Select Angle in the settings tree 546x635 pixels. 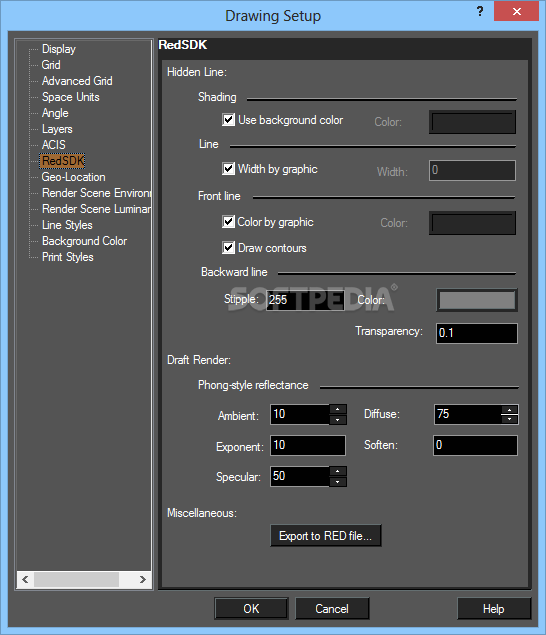pos(55,113)
